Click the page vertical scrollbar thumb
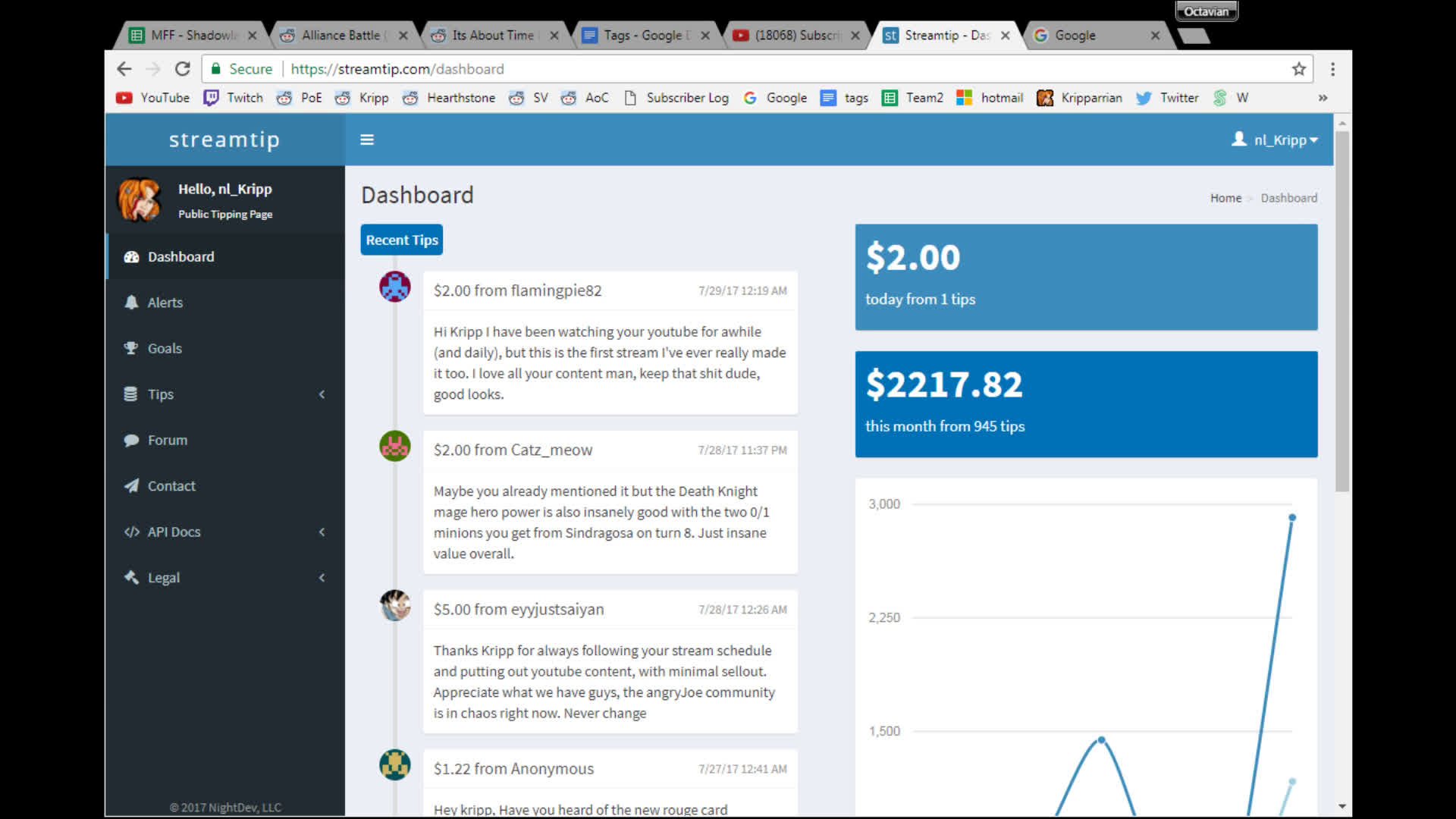This screenshot has width=1456, height=819. (1341, 311)
